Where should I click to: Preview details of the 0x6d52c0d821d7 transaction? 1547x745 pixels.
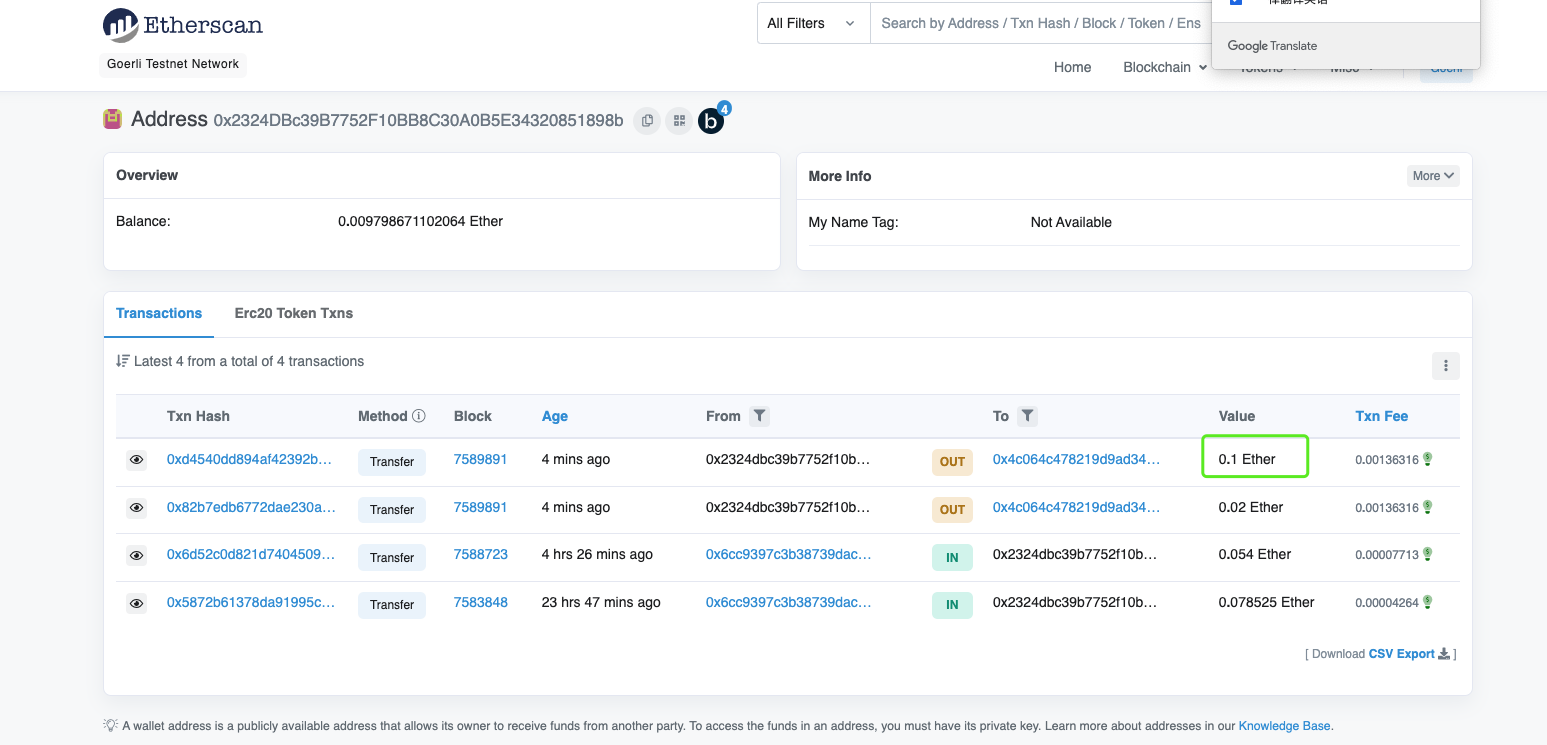click(137, 556)
